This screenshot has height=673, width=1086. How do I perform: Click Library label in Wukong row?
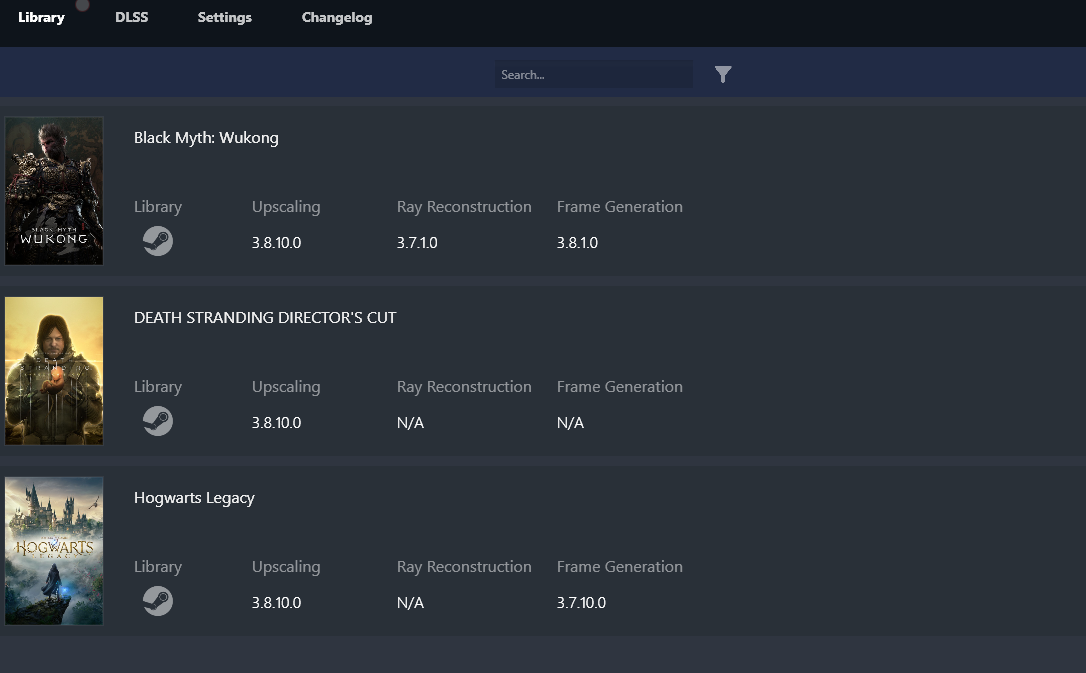[x=158, y=207]
